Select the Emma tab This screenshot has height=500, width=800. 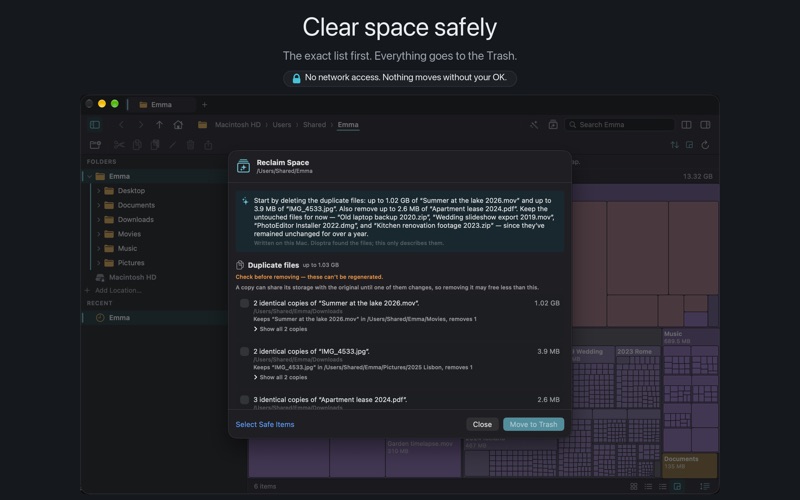point(162,105)
